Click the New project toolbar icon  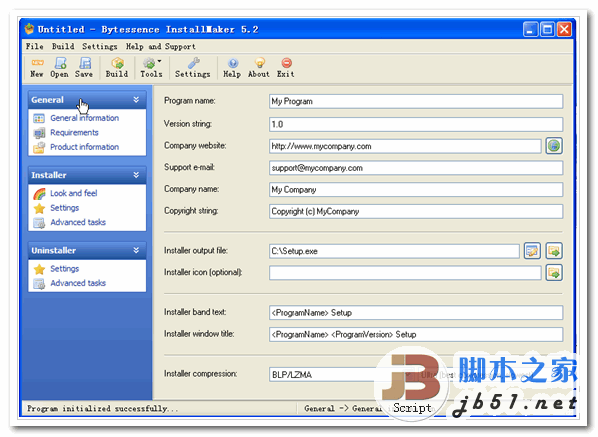pyautogui.click(x=37, y=67)
